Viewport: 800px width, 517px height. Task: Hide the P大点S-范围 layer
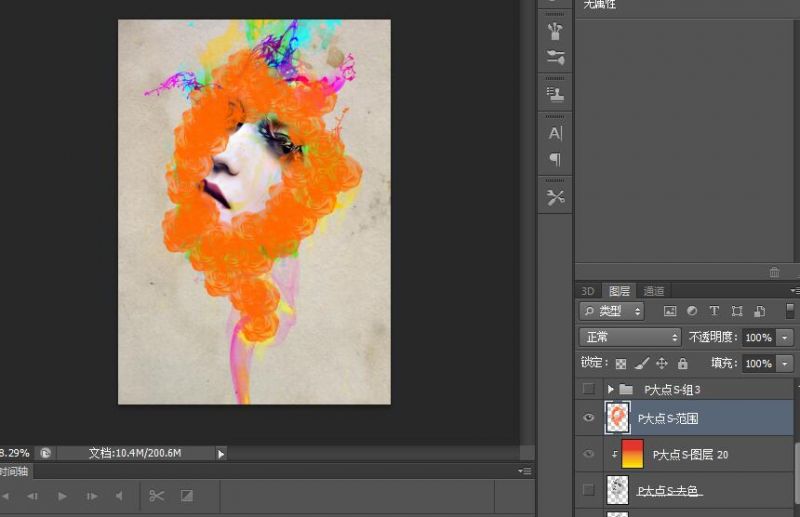point(588,418)
